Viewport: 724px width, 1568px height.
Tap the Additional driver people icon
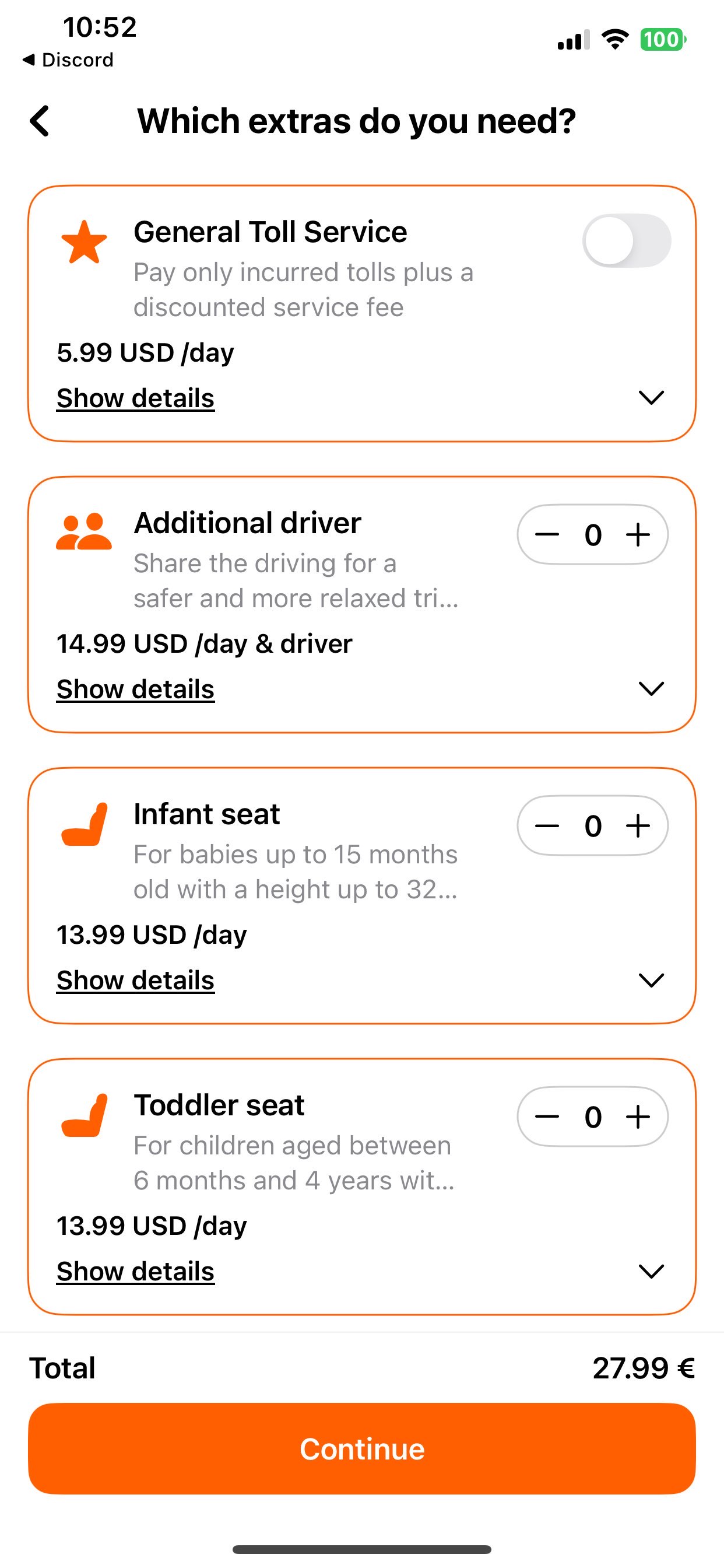(x=84, y=532)
